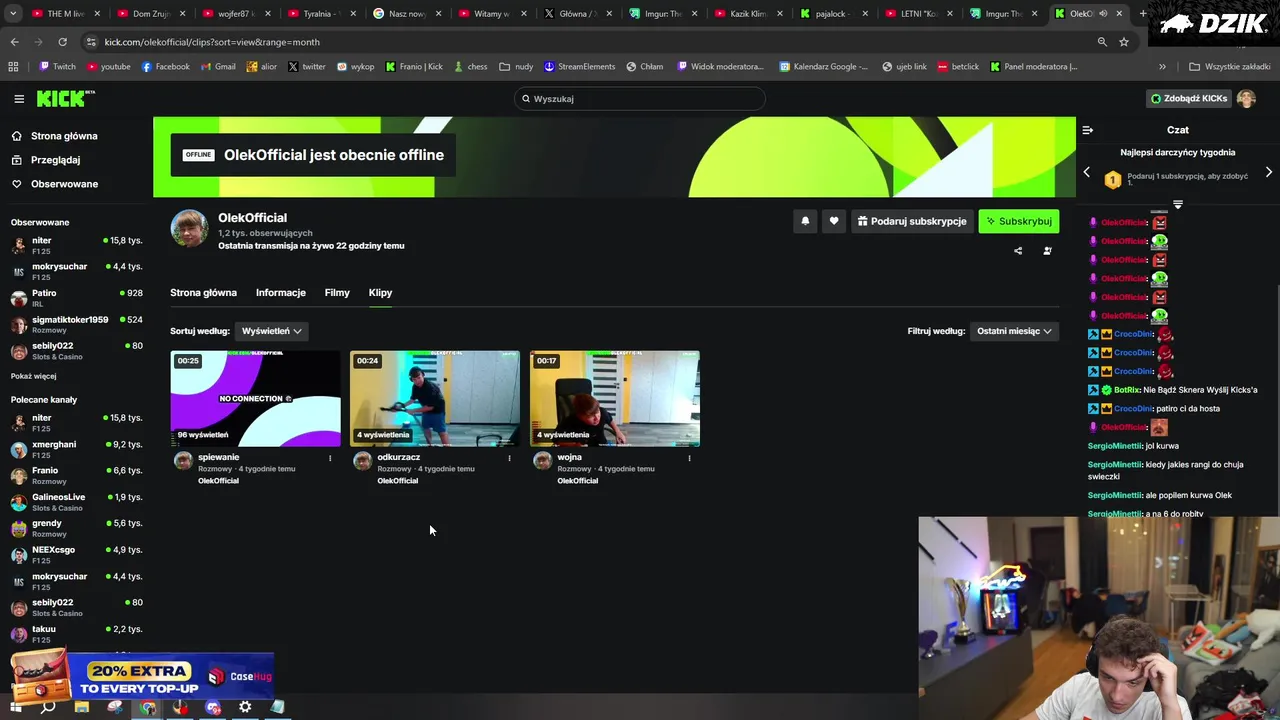The width and height of the screenshot is (1280, 720).
Task: Open Windows taskbar search
Action: coord(48,707)
